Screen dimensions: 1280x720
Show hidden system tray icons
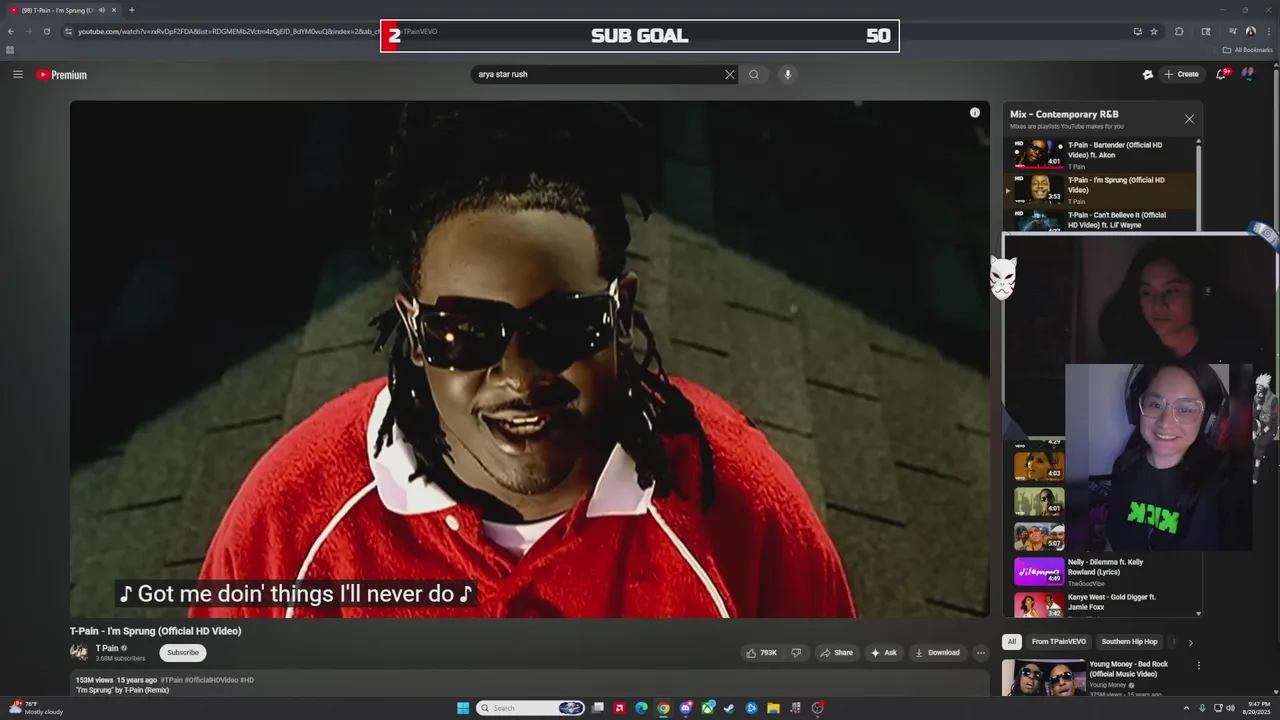click(1188, 708)
